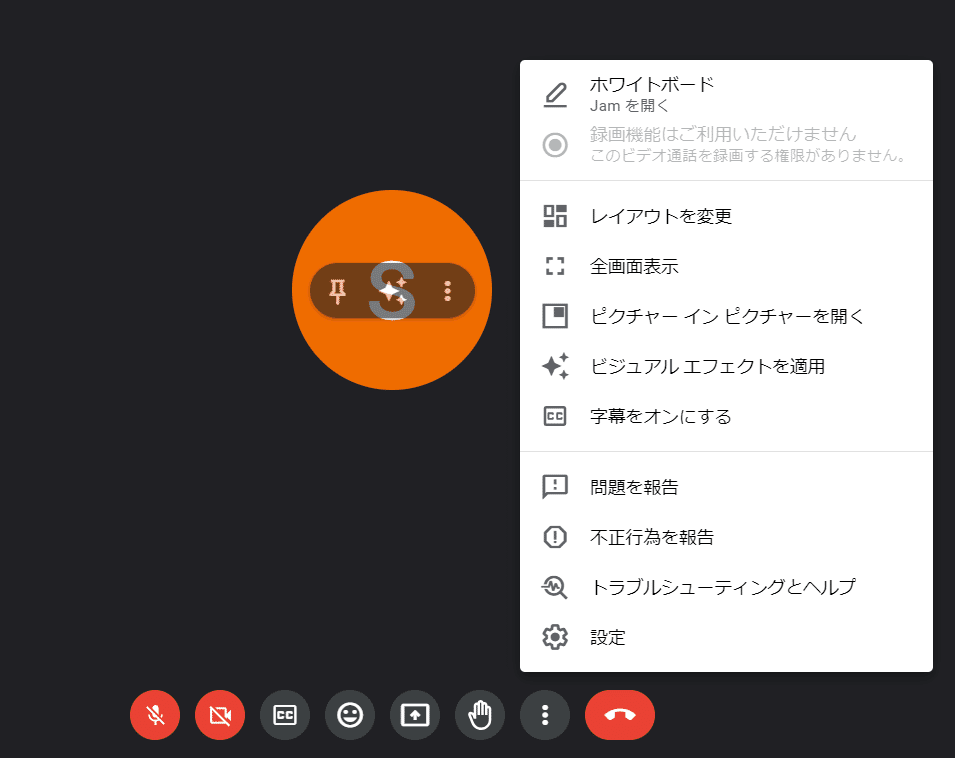
Task: Leave the call with the red hang-up button
Action: point(620,715)
